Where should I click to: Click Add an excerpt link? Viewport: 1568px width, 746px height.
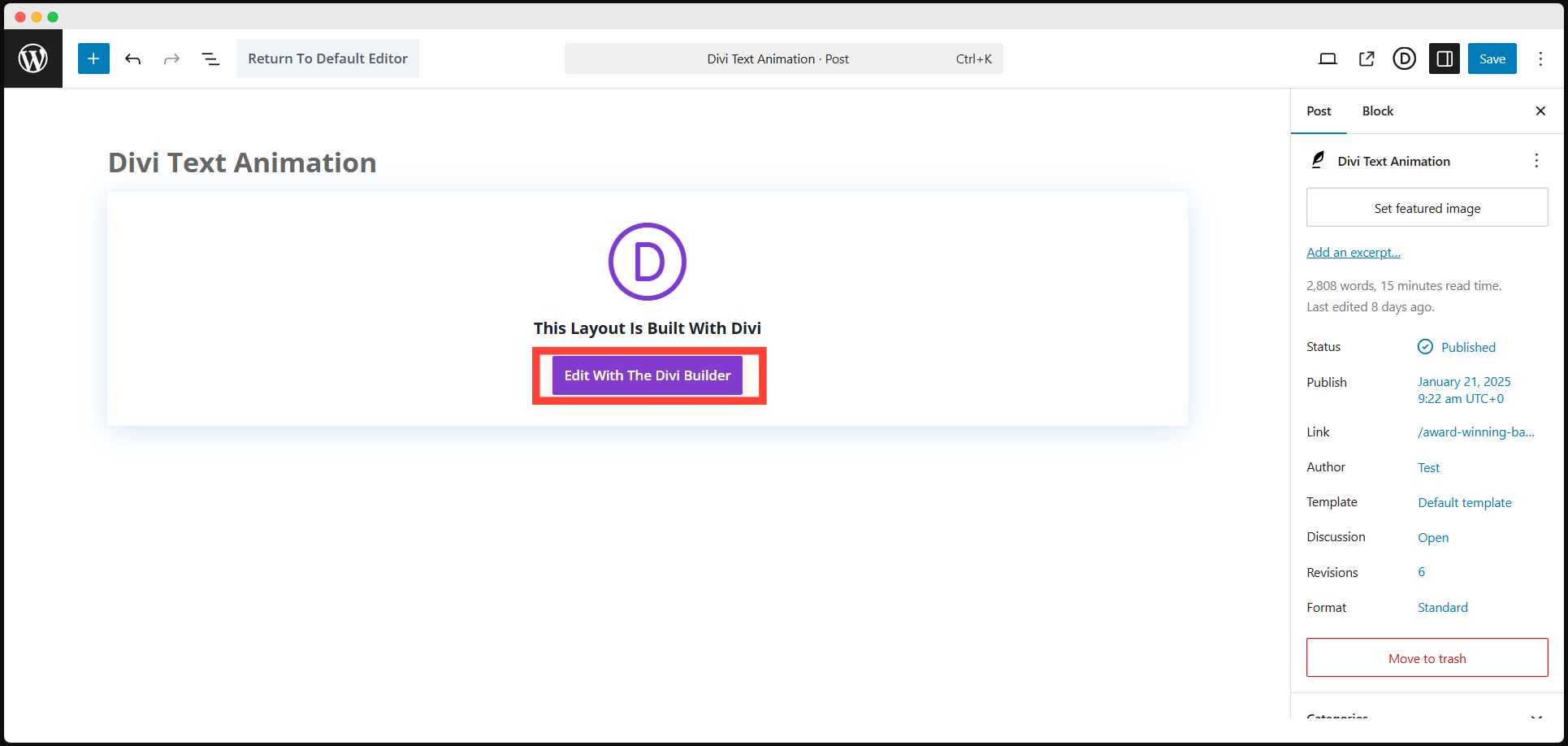click(x=1354, y=253)
